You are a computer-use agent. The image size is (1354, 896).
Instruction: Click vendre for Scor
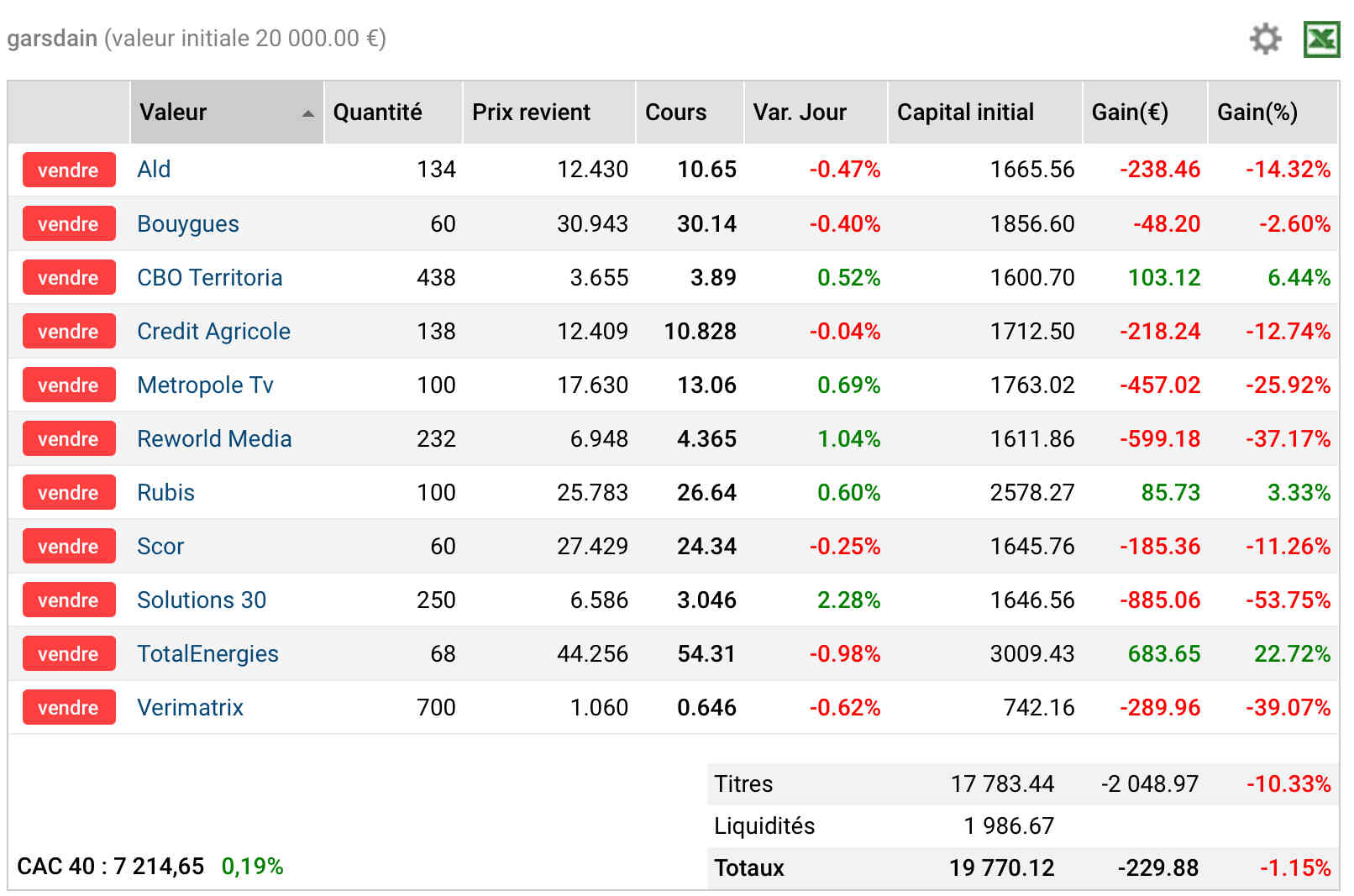(69, 546)
